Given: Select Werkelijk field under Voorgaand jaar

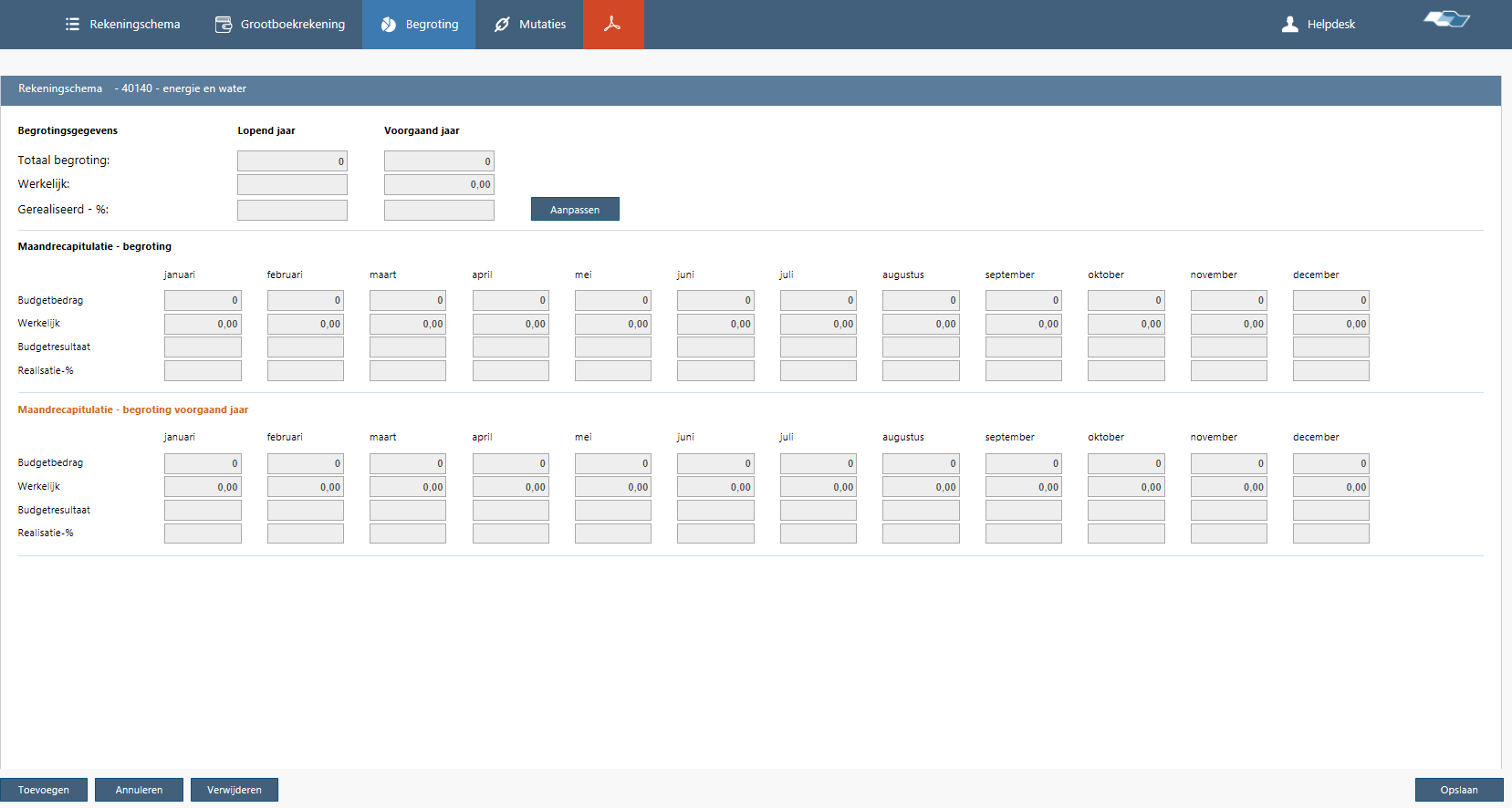Looking at the screenshot, I should click(x=439, y=185).
